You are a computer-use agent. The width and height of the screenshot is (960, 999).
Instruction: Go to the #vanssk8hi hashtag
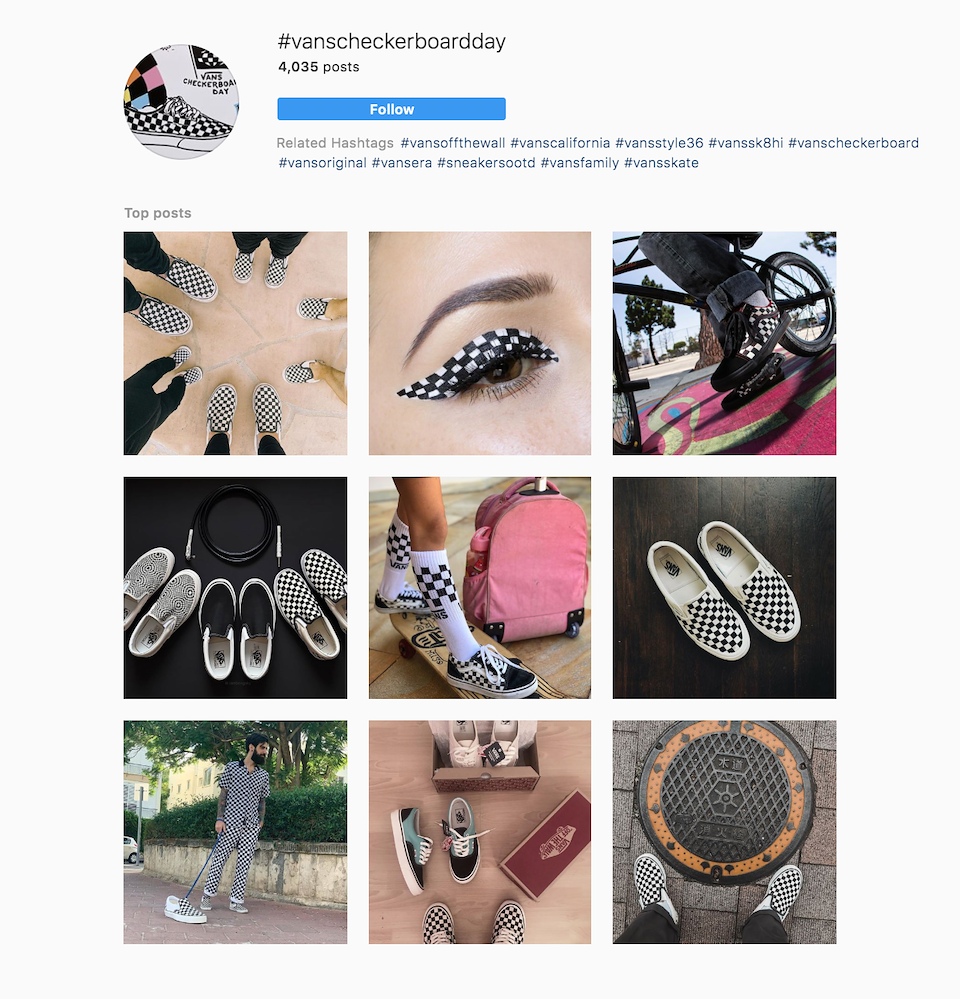745,143
